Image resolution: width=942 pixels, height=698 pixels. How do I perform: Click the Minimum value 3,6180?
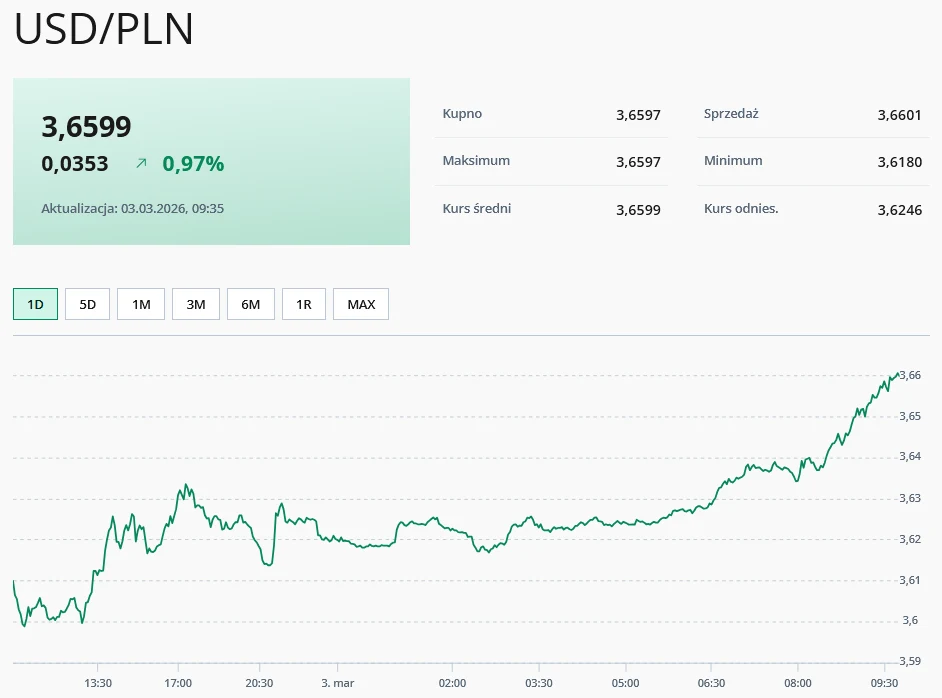pyautogui.click(x=899, y=162)
